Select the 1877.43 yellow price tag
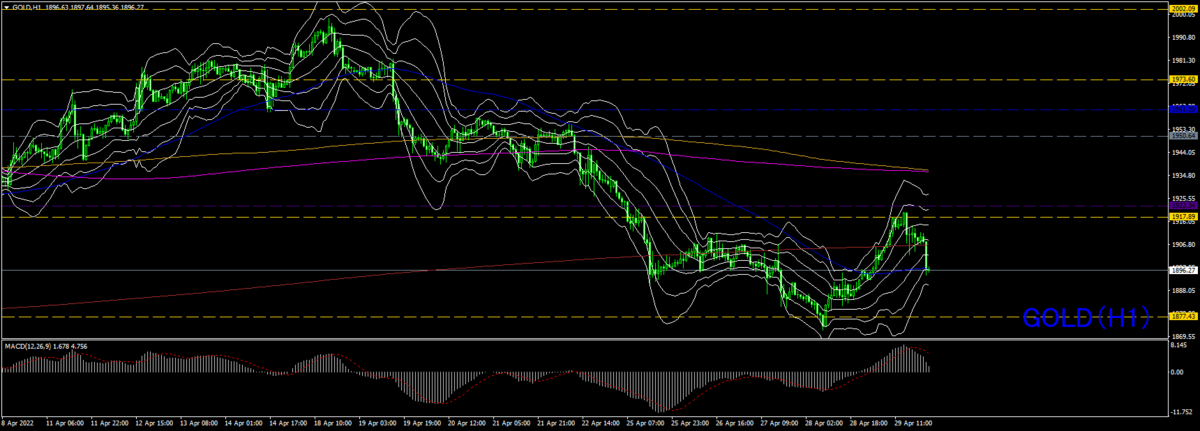Screen dimensions: 1200x431 (1184, 316)
